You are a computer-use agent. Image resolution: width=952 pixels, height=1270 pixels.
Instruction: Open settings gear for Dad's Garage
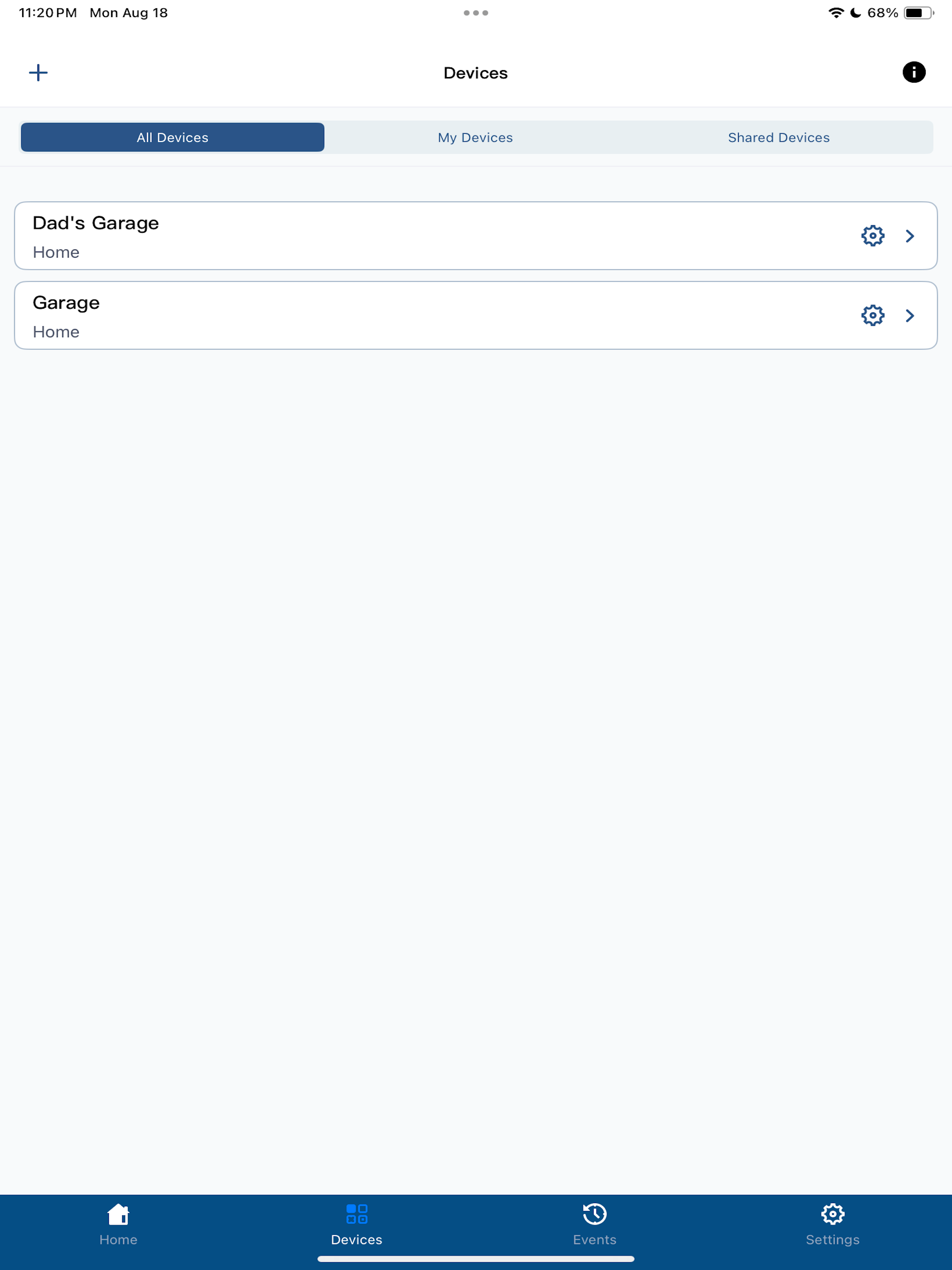[x=872, y=235]
